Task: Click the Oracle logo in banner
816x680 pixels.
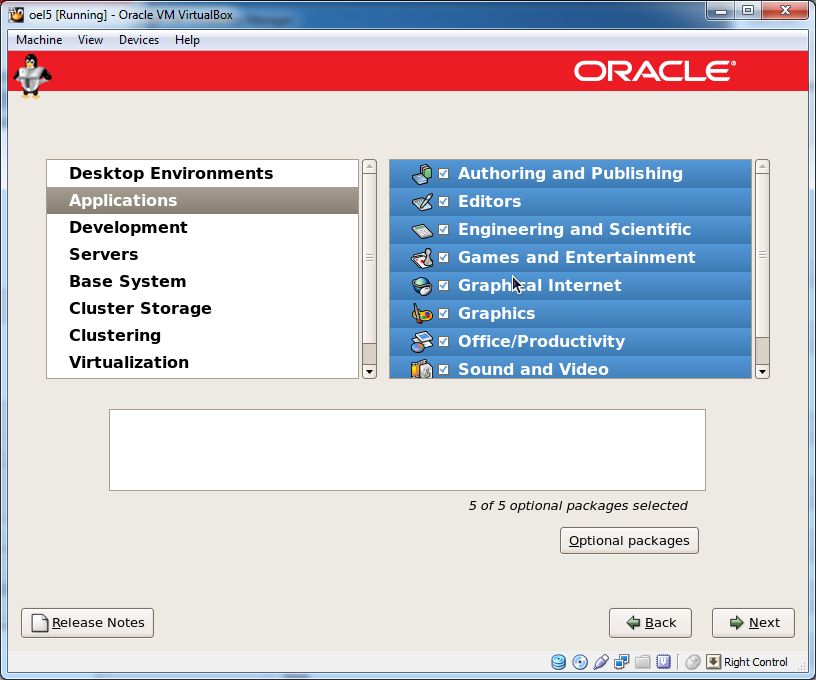Action: click(655, 71)
